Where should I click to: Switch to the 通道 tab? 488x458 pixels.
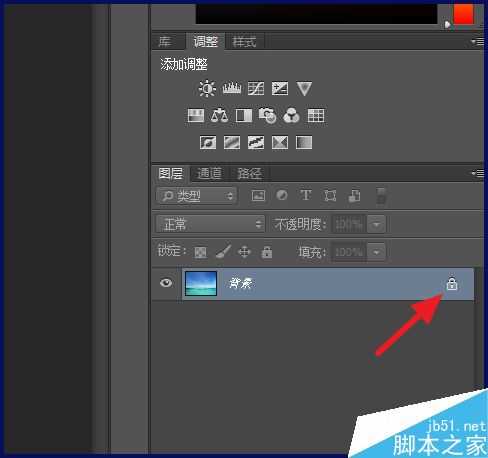tap(209, 174)
